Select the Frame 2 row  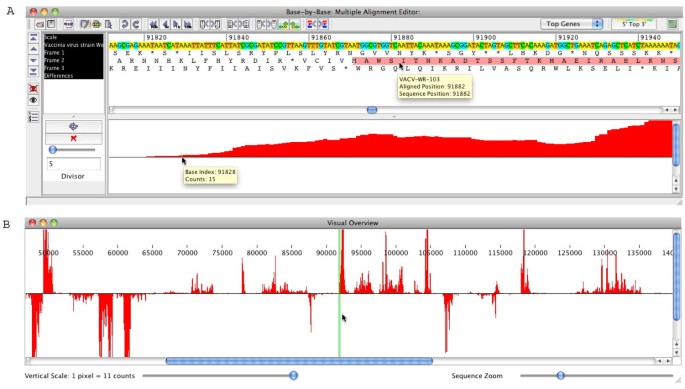(73, 60)
